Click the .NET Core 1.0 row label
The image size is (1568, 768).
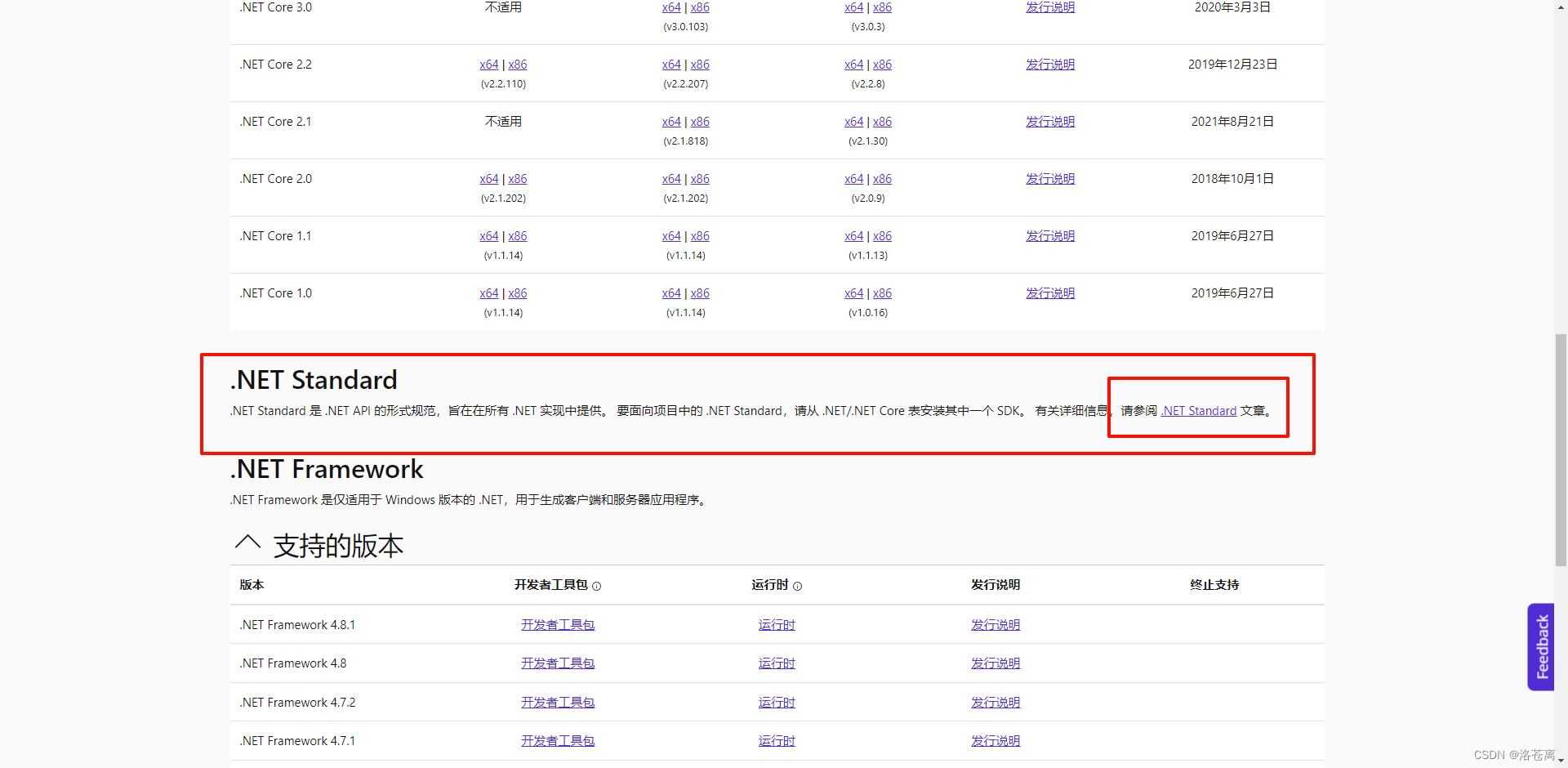(x=276, y=293)
